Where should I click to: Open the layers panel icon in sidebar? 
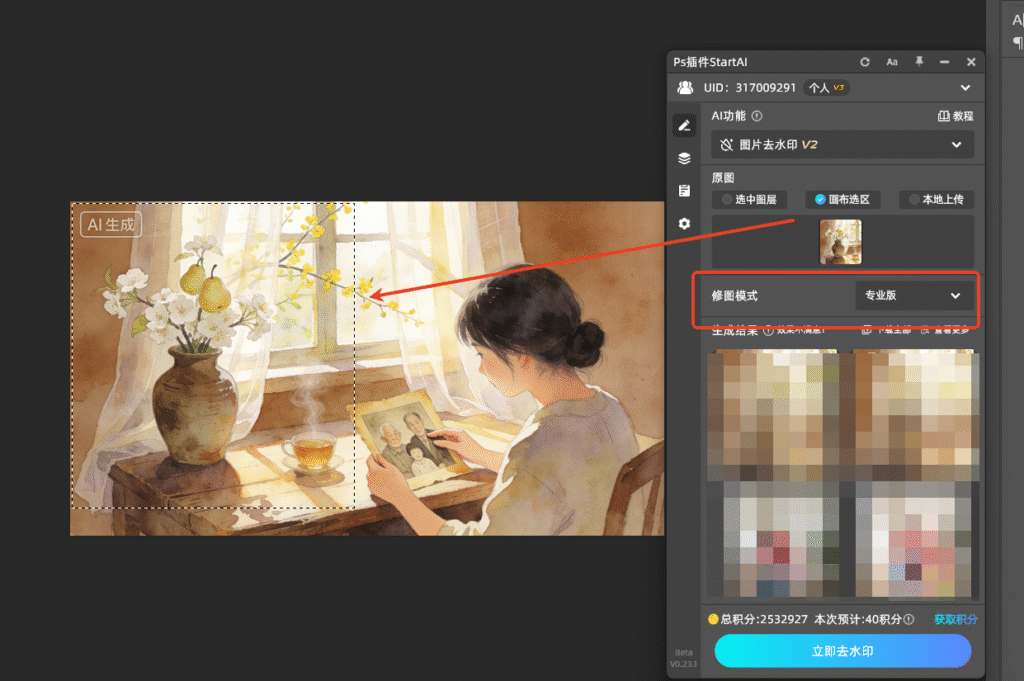click(684, 157)
